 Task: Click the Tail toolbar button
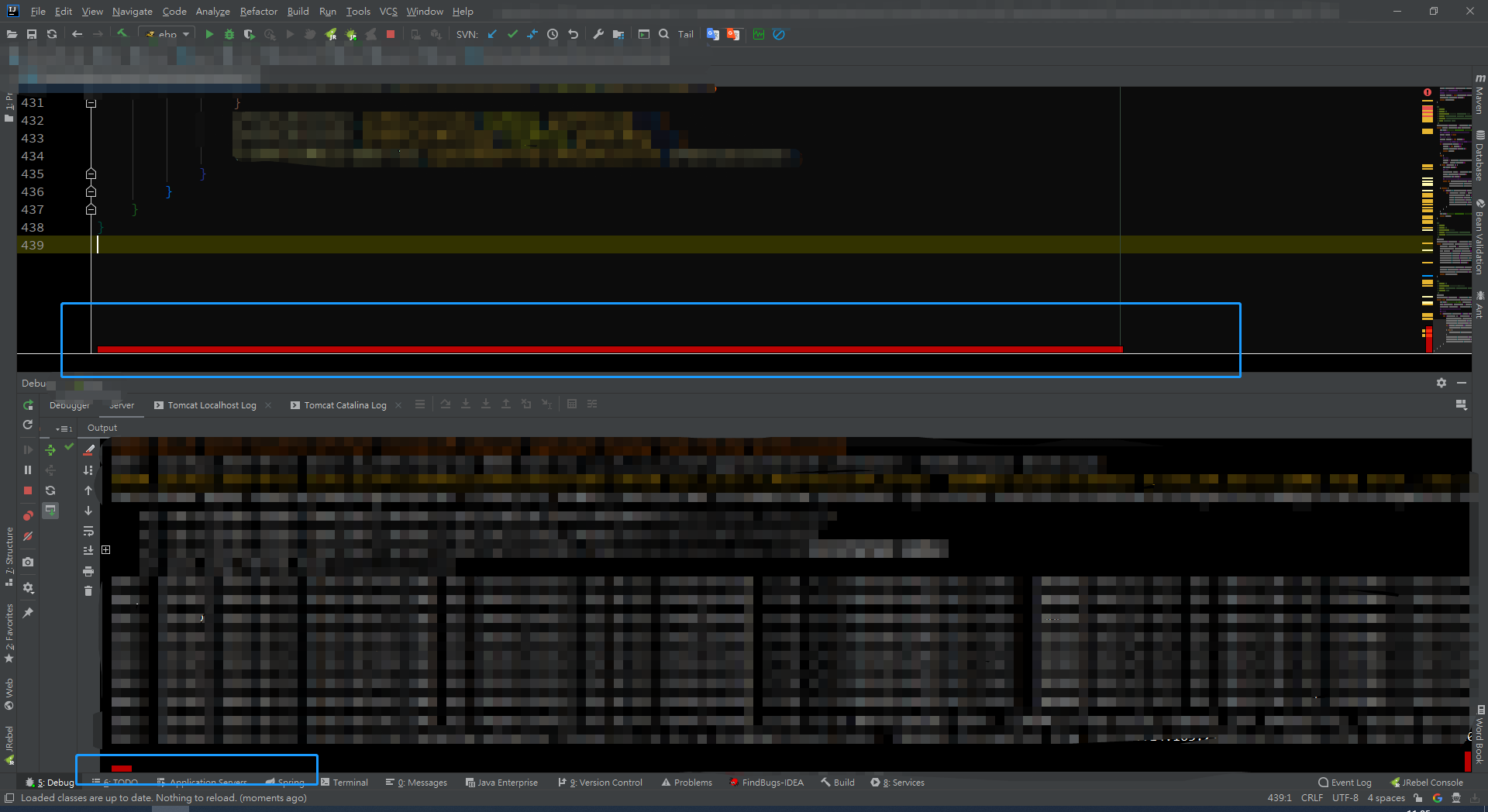[686, 34]
